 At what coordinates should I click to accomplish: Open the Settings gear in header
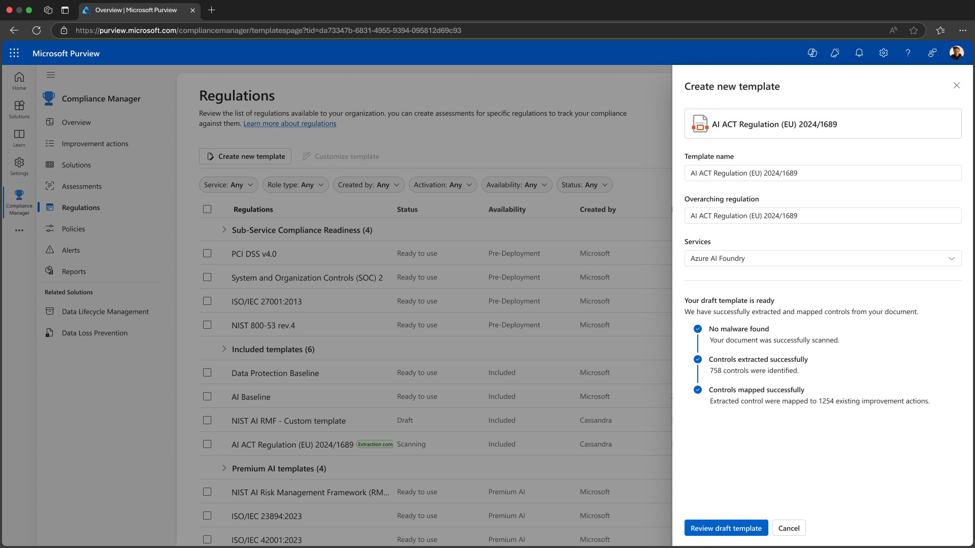883,53
